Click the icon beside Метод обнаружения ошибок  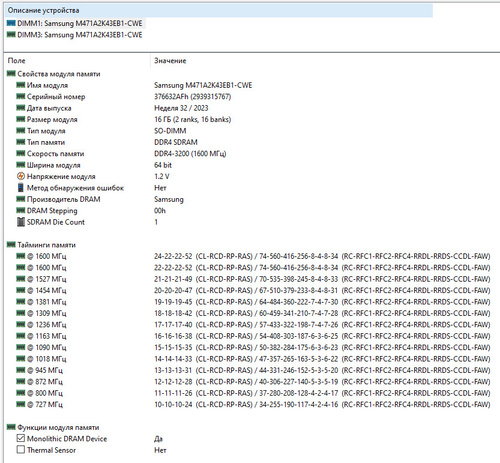(x=21, y=188)
